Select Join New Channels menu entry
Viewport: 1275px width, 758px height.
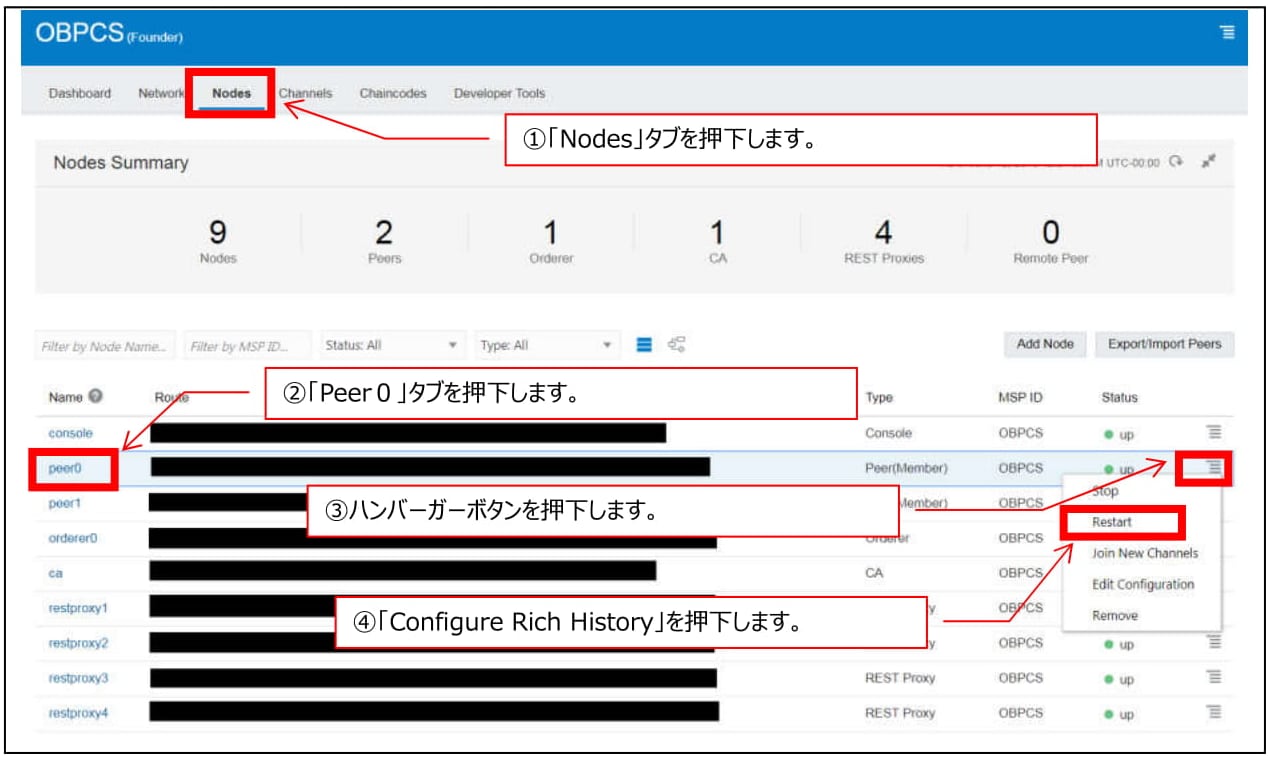pos(1144,553)
